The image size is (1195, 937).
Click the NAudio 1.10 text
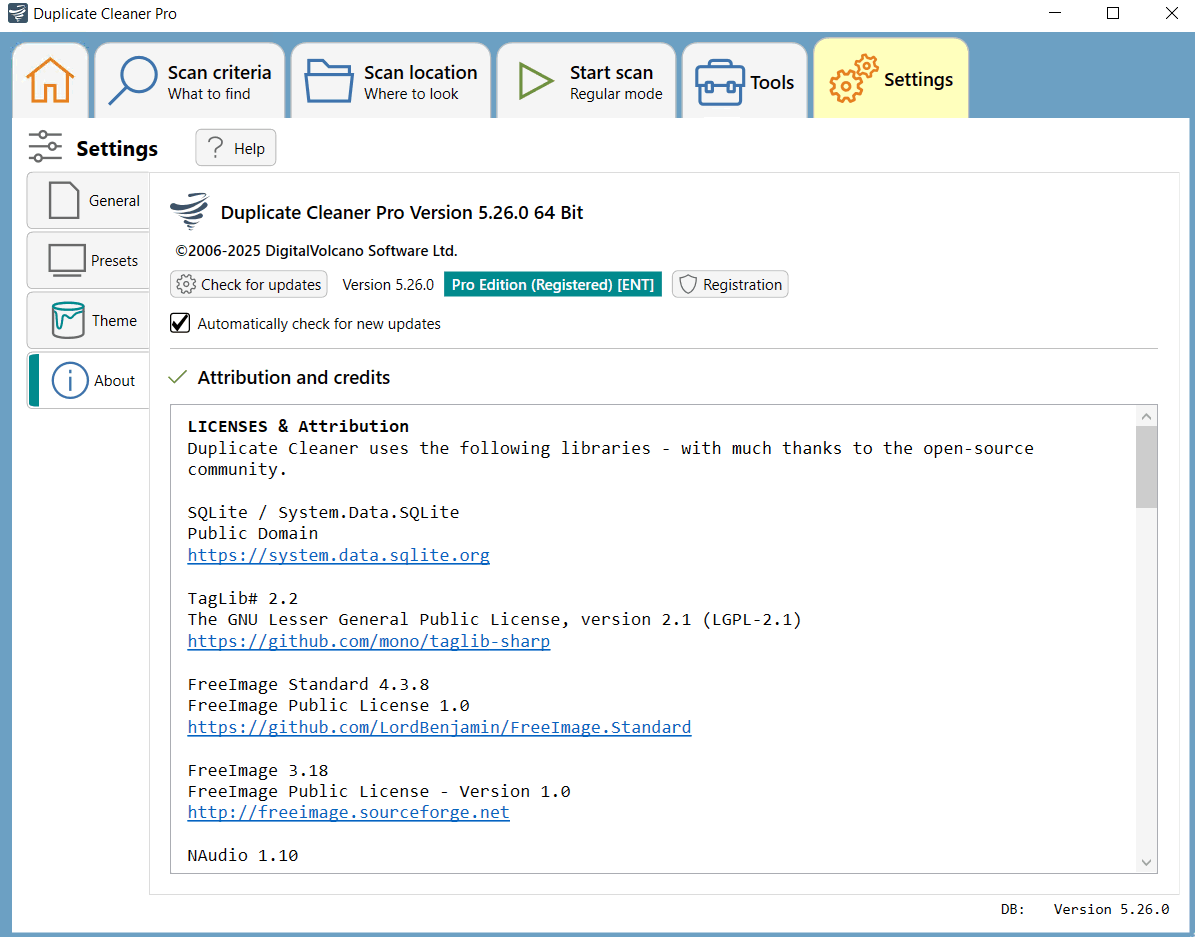coord(242,855)
